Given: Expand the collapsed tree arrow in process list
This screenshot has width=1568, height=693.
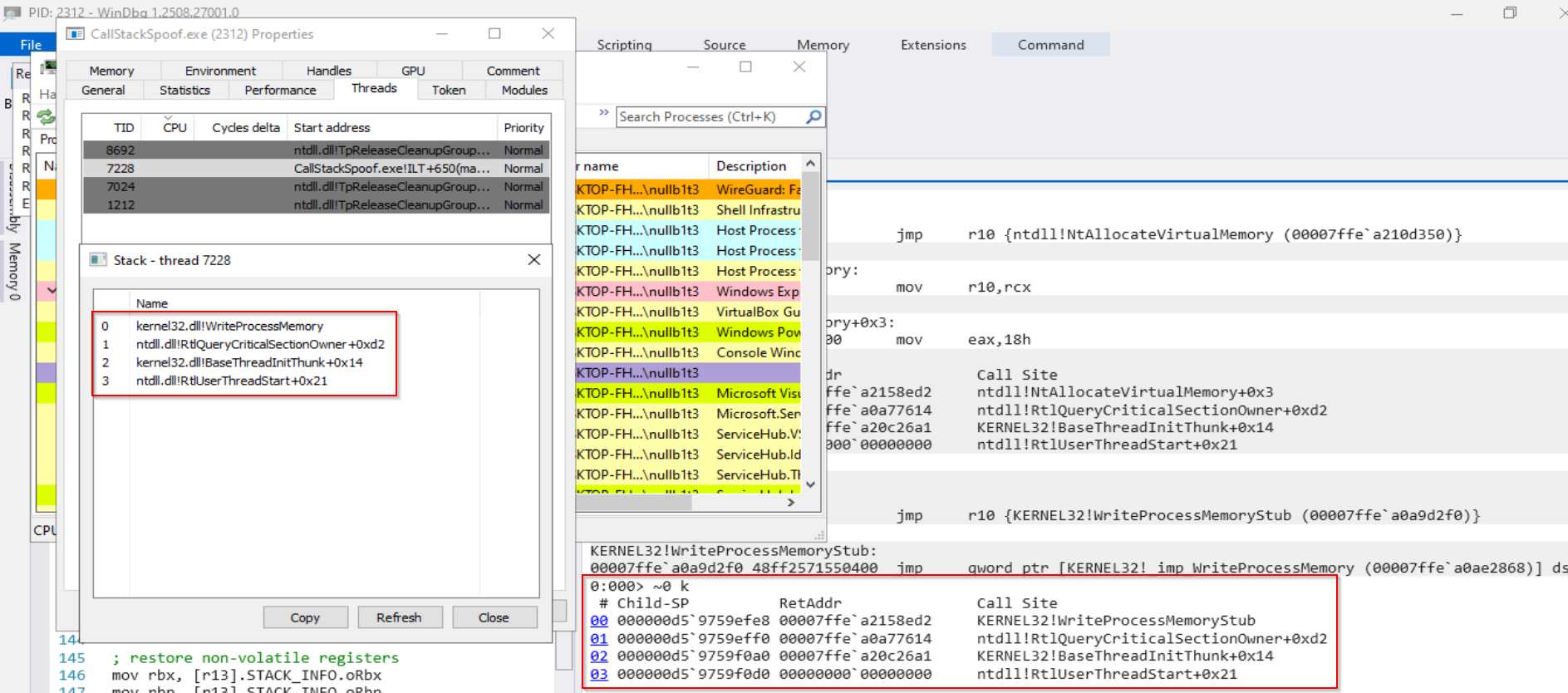Looking at the screenshot, I should [52, 290].
